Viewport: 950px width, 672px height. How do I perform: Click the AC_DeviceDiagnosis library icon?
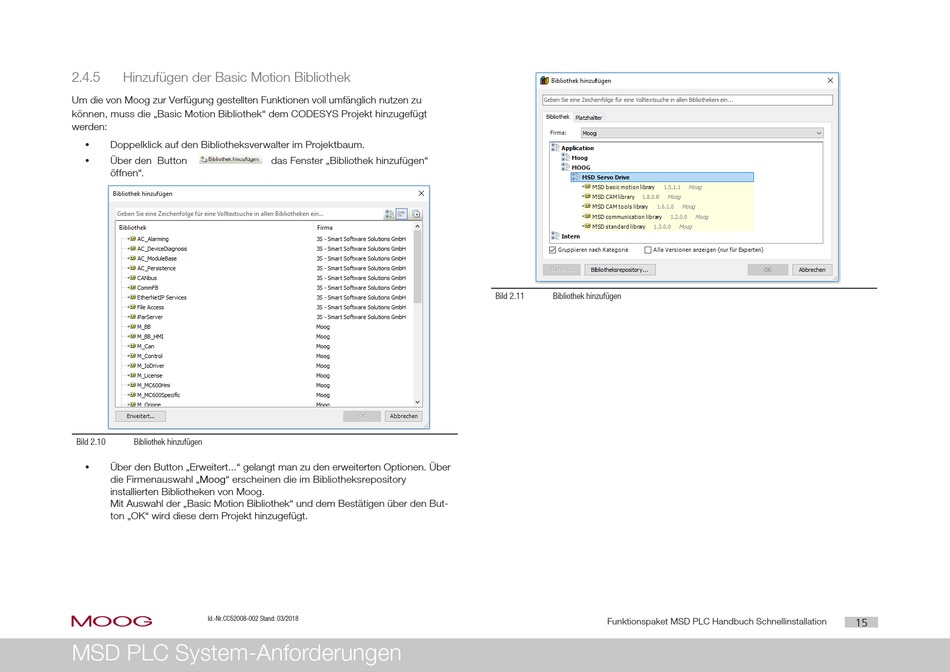(132, 248)
